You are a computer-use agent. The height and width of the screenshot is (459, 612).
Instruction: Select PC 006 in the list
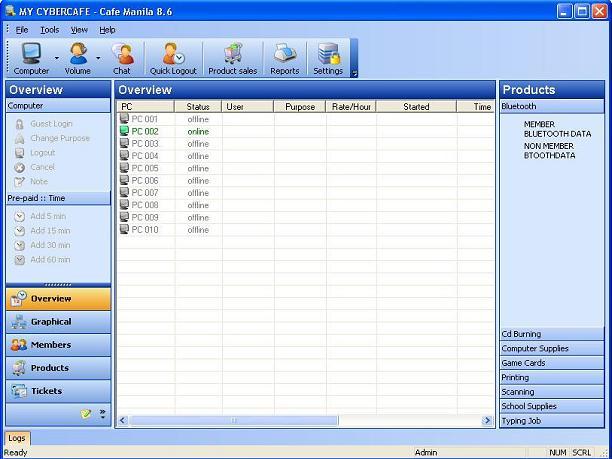pos(145,181)
